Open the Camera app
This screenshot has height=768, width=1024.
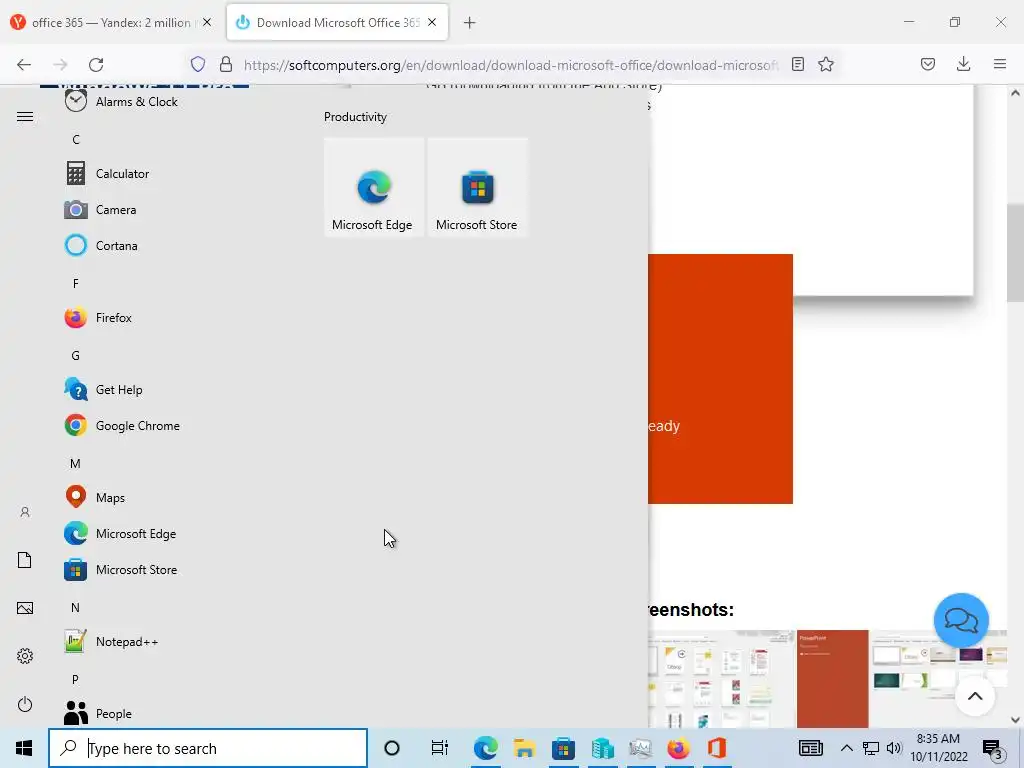101,210
